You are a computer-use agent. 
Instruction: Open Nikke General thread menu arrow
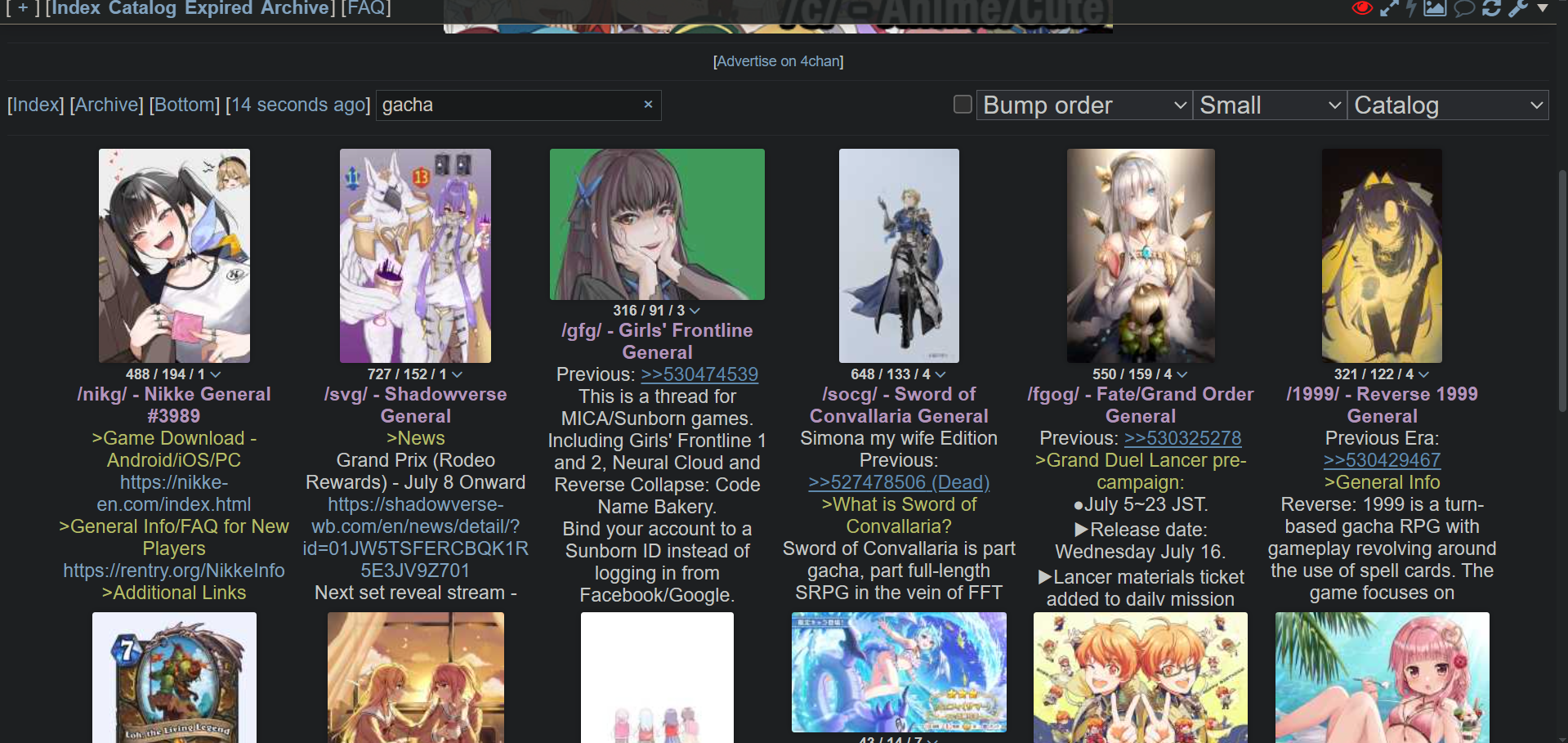click(x=216, y=374)
